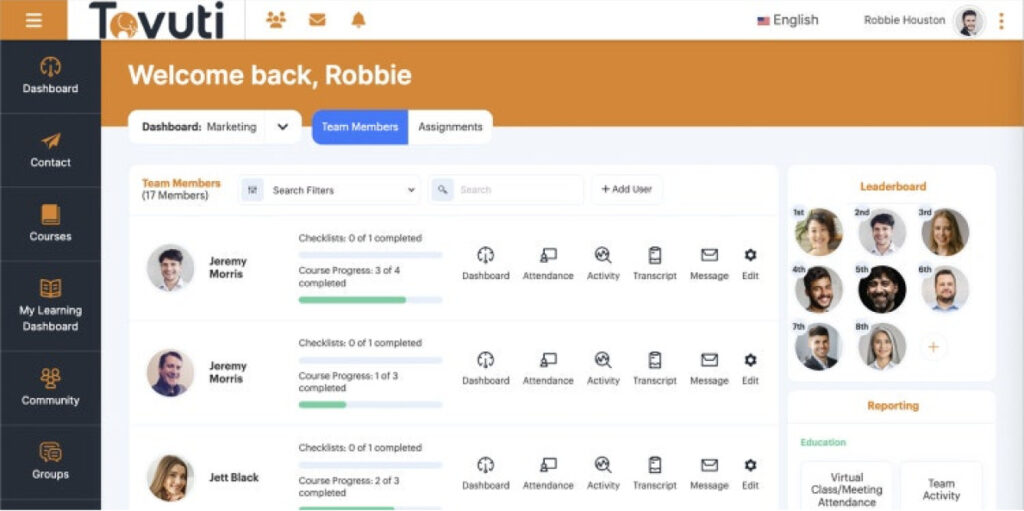
Task: Edit Jett Black's settings
Action: (750, 474)
